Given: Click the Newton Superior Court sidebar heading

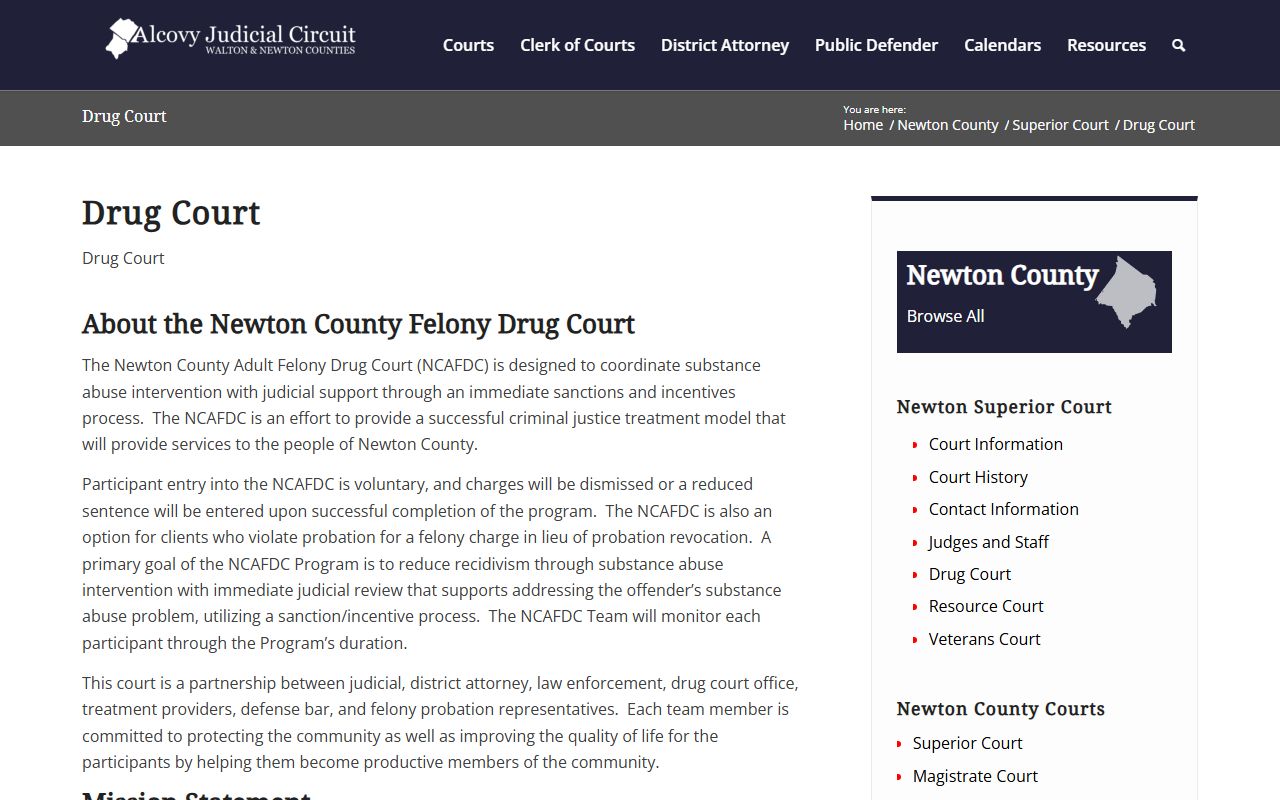Looking at the screenshot, I should [x=1004, y=407].
